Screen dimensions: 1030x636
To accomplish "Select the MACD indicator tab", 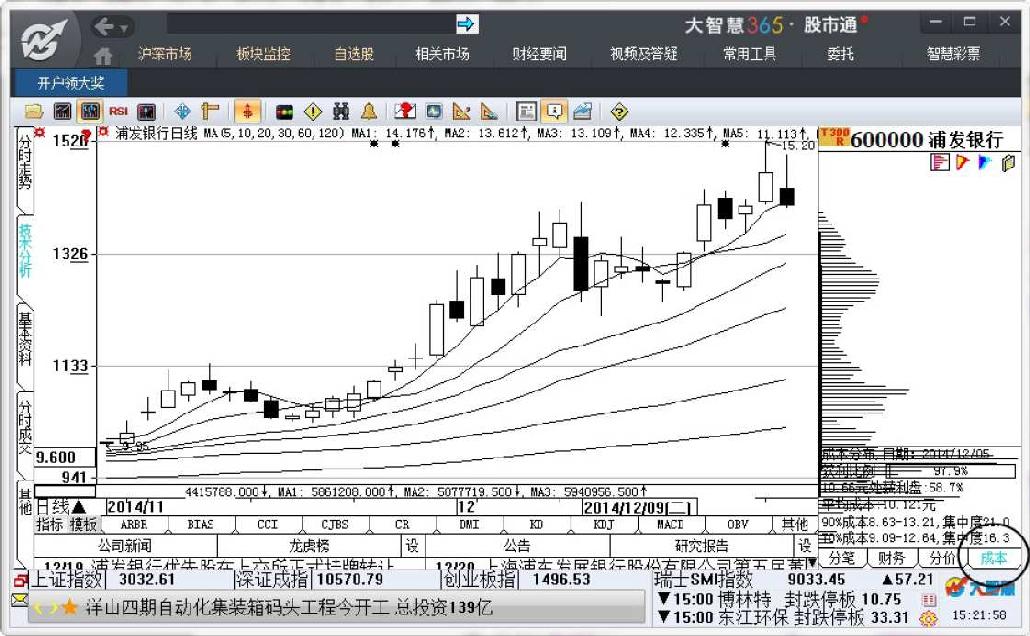I will [671, 524].
